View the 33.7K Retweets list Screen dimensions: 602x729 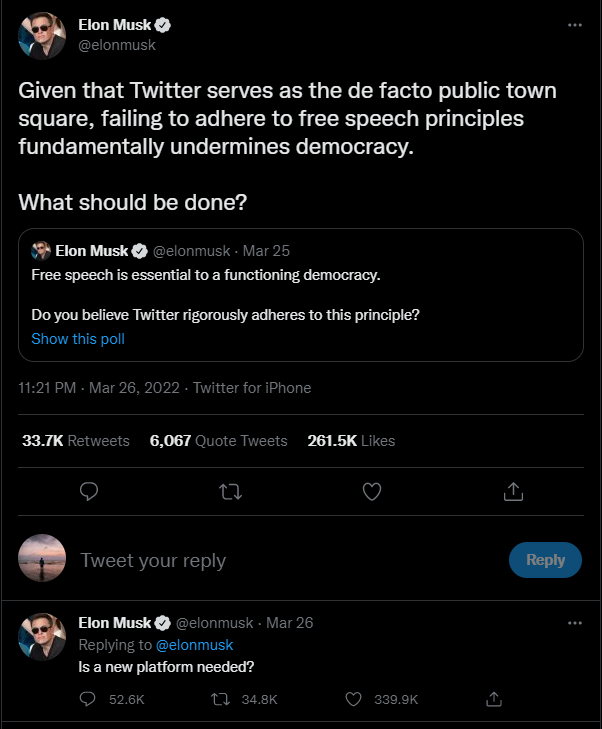[x=76, y=440]
